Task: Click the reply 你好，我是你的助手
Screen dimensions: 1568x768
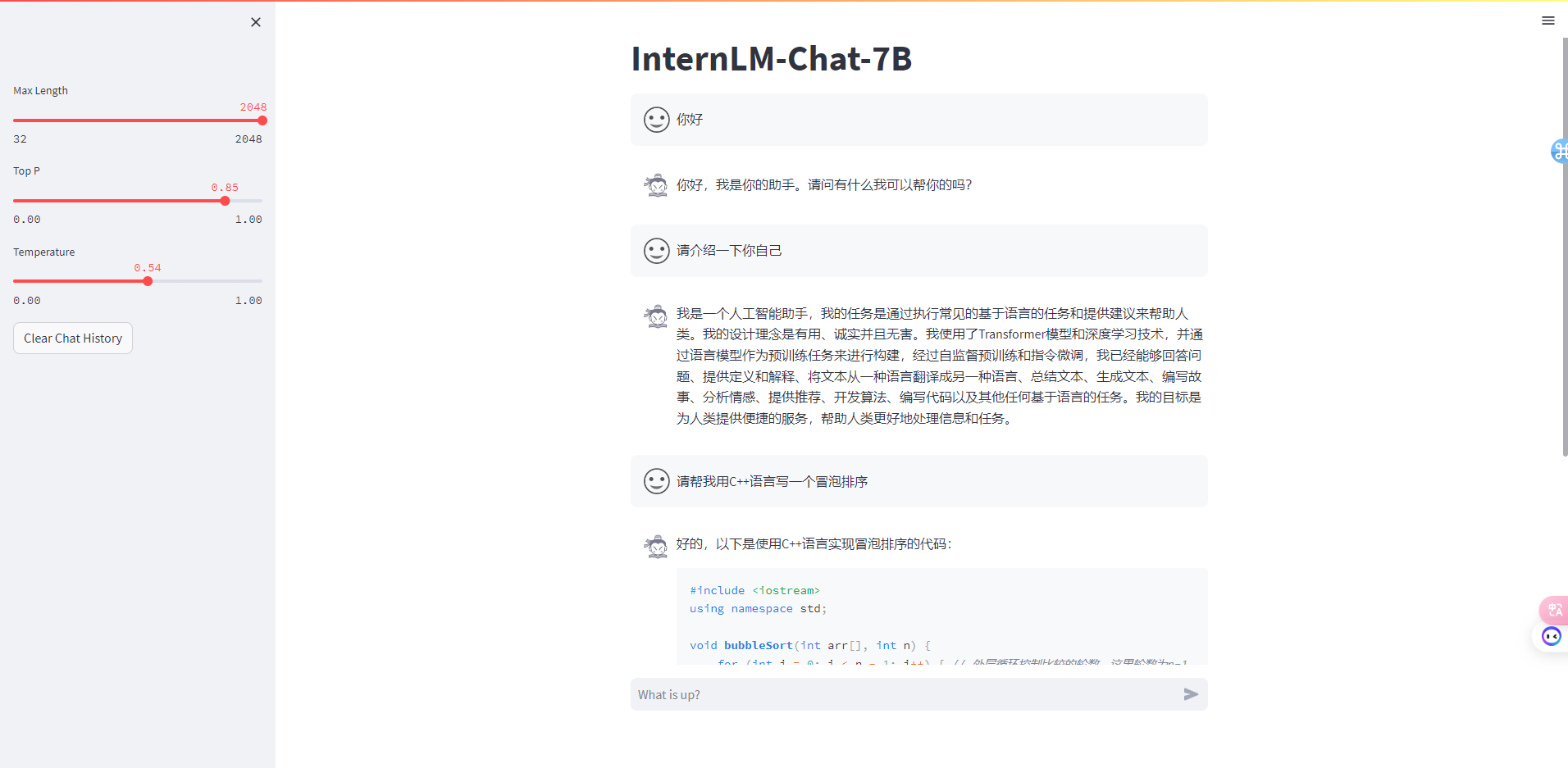Action: 824,185
